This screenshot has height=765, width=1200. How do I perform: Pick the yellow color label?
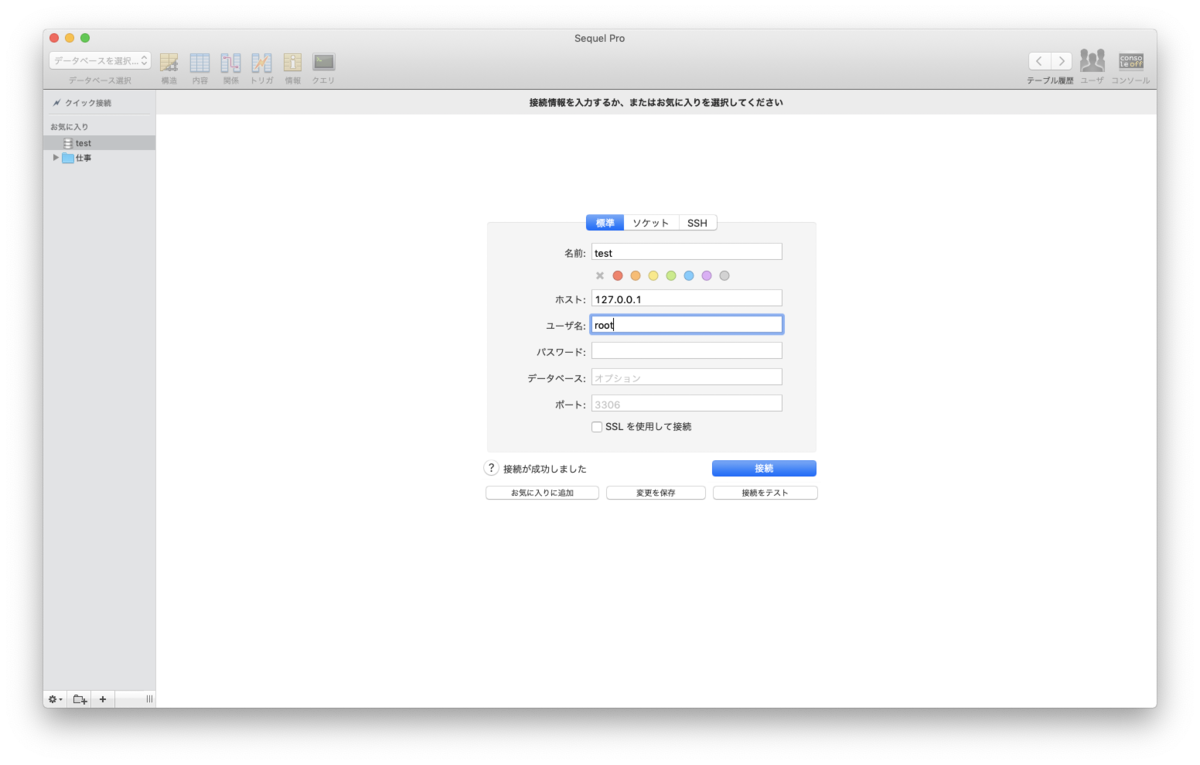point(653,276)
